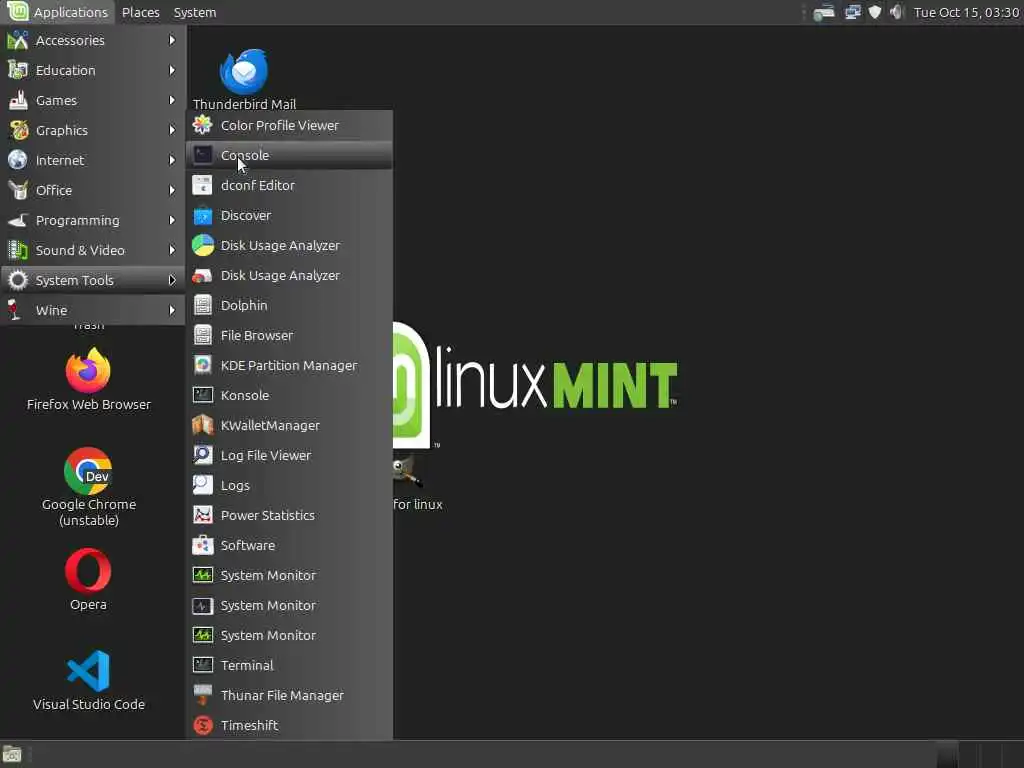Select Thunderbird Mail desktop icon
Screen dimensions: 1024x768
pos(244,78)
